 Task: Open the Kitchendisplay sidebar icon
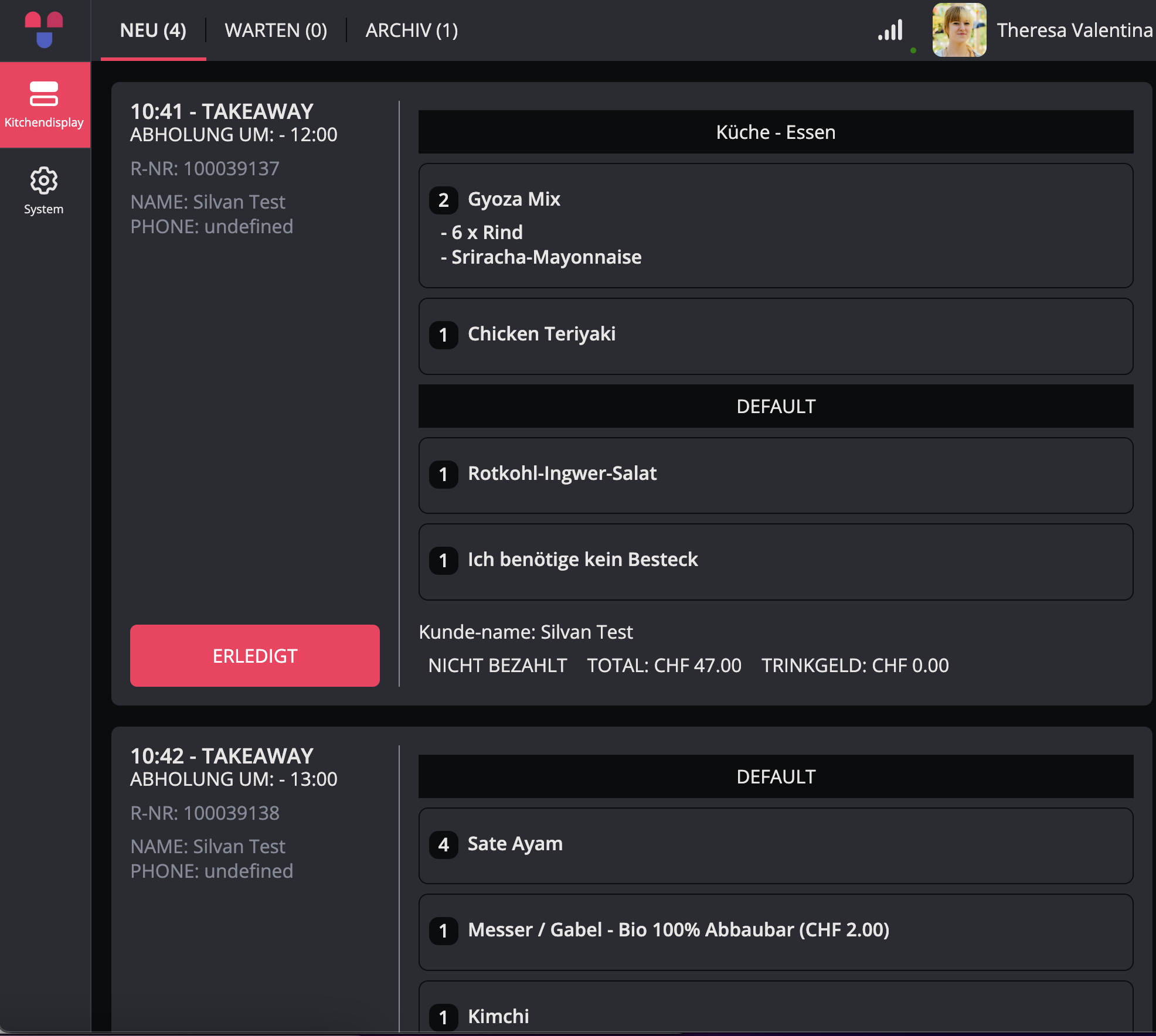click(45, 105)
